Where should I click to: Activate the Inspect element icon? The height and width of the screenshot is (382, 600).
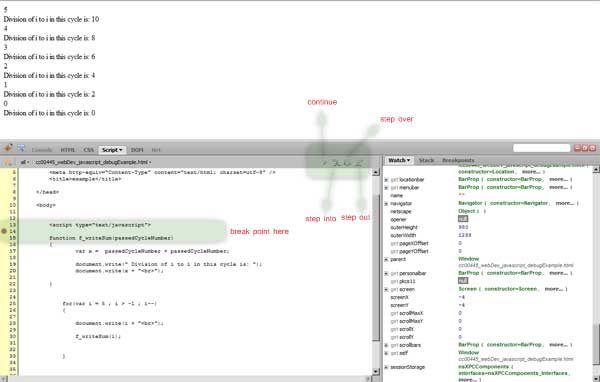[x=21, y=148]
